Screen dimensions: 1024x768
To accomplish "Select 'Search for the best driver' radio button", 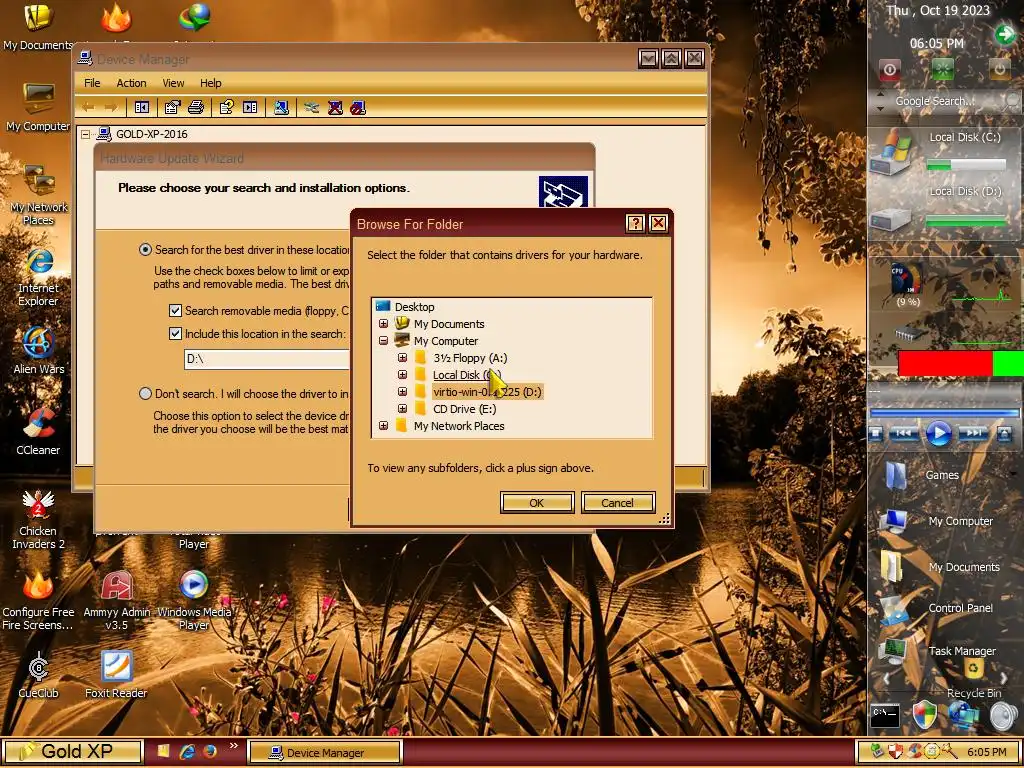I will point(145,249).
